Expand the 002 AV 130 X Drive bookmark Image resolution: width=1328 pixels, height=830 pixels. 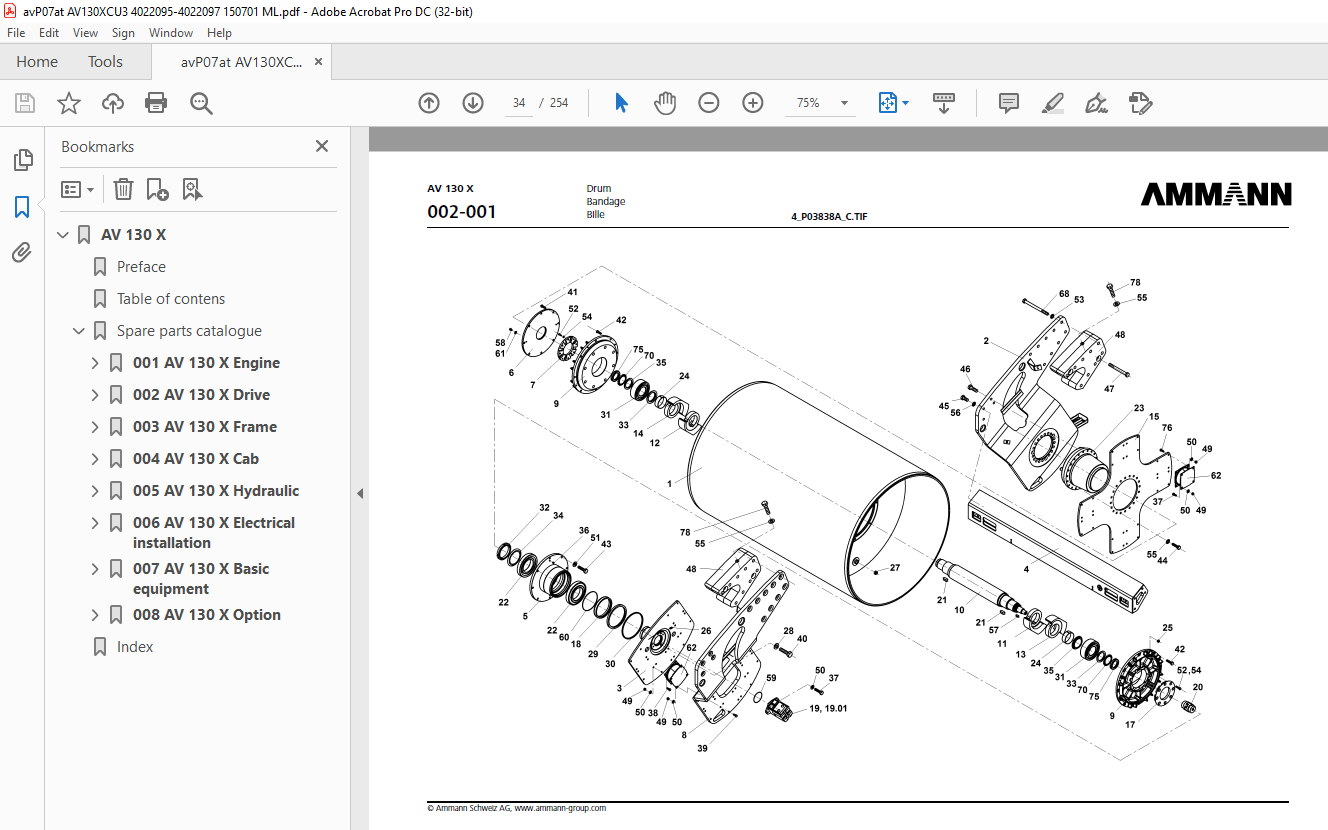tap(95, 395)
